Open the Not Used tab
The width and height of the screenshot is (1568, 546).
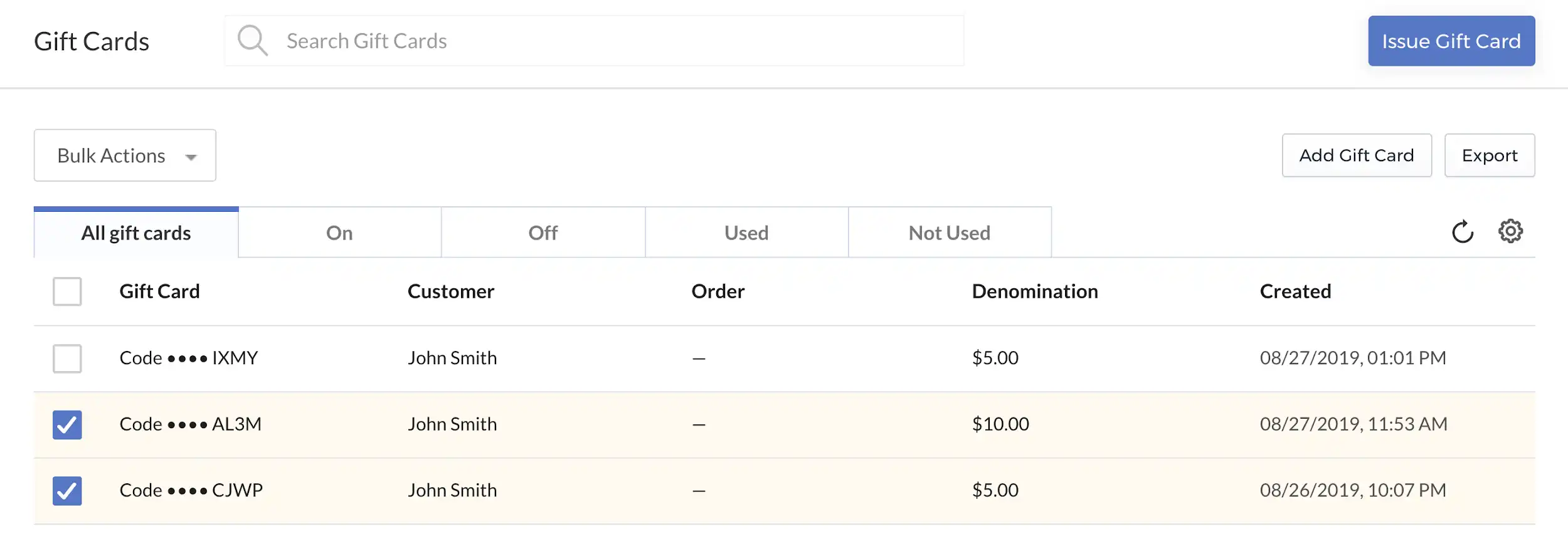point(950,233)
